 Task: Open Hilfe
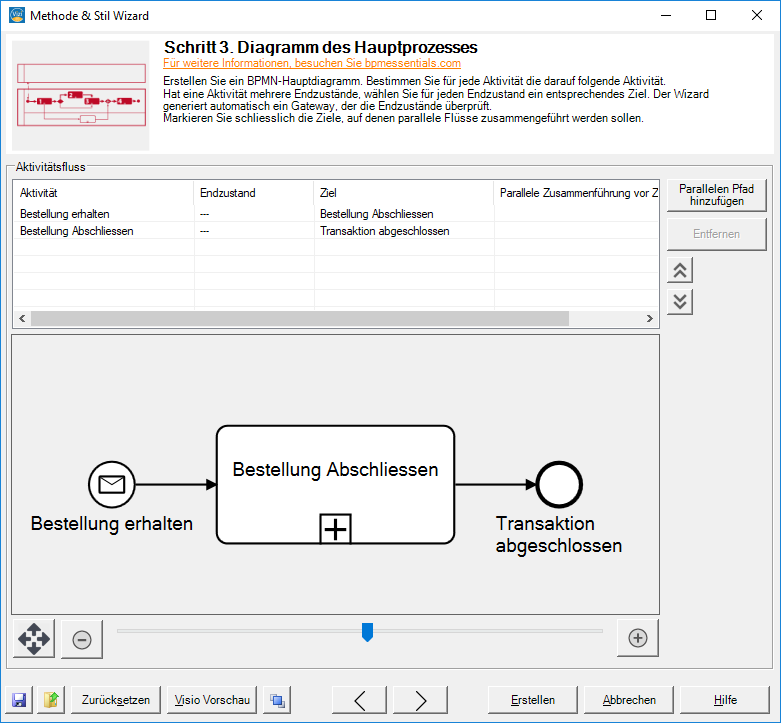tap(725, 700)
